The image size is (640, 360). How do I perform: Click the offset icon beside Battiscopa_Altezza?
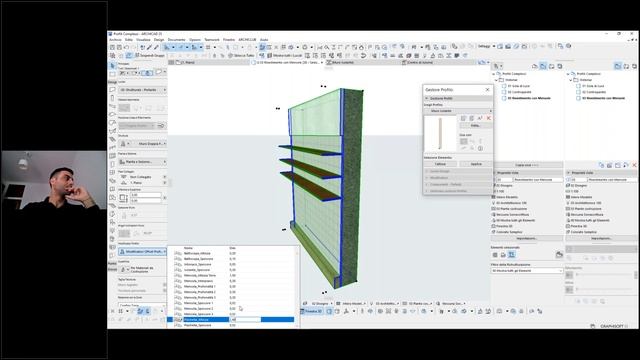(178, 253)
